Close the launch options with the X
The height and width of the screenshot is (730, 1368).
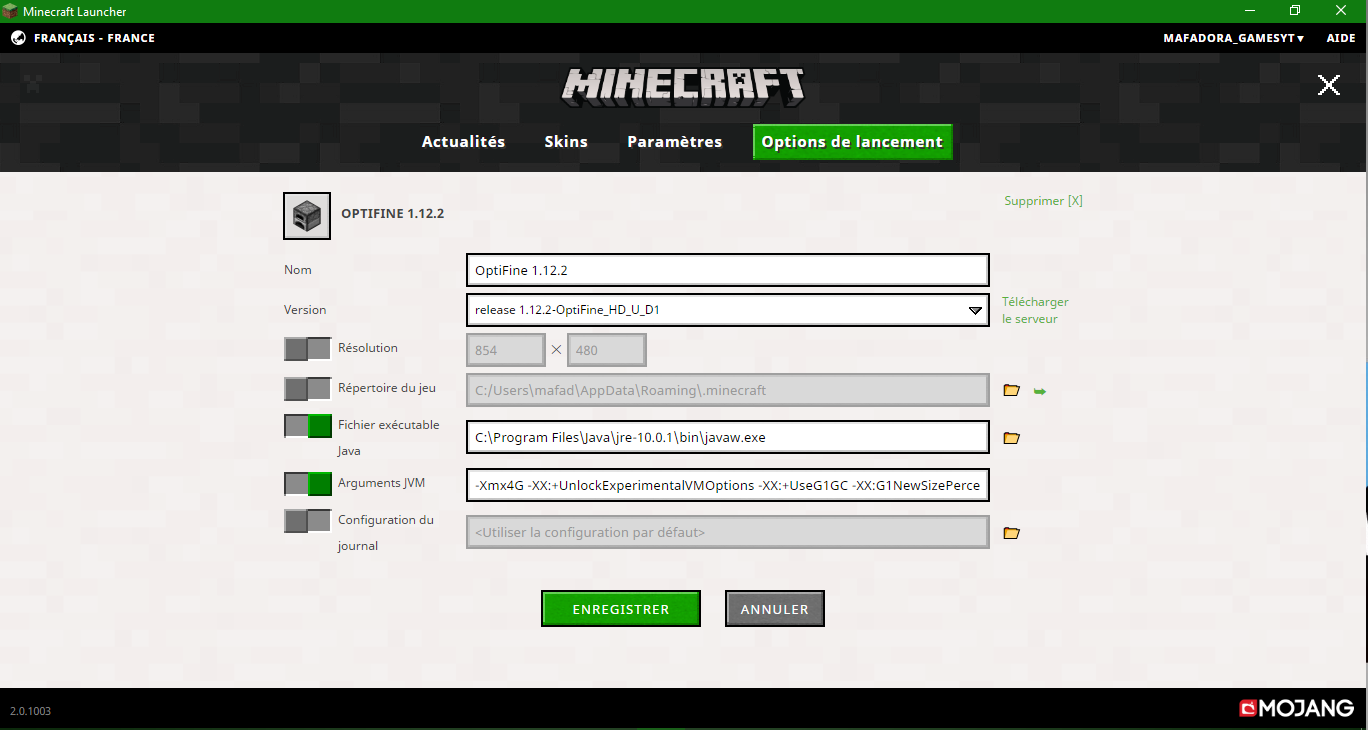[1328, 85]
